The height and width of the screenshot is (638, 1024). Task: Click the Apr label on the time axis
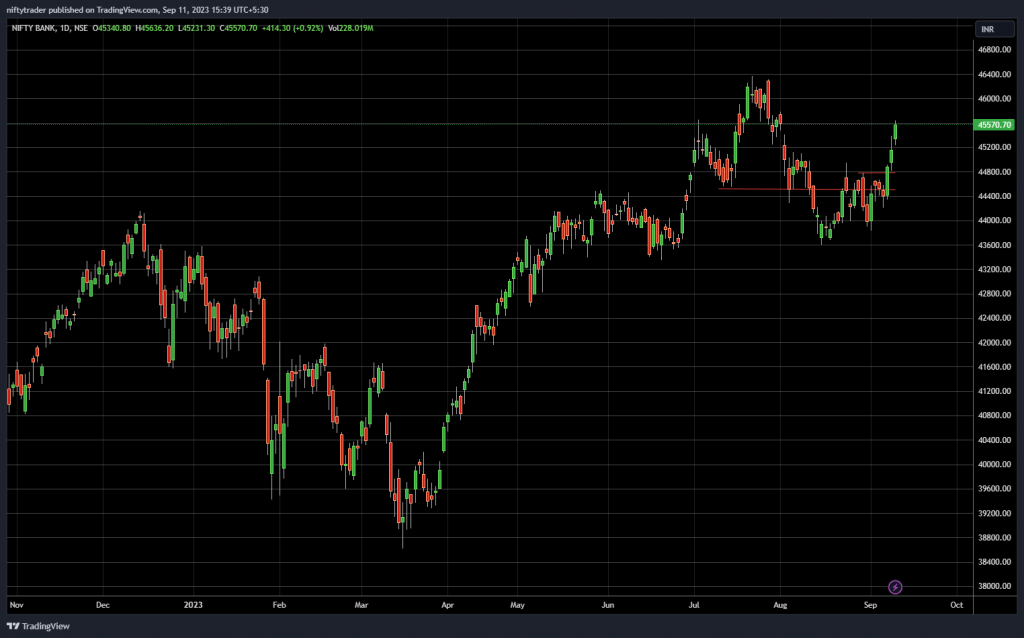[x=447, y=605]
